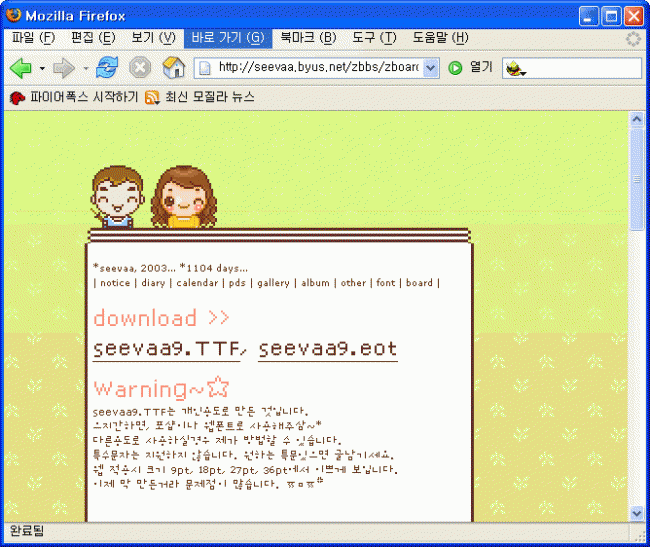The height and width of the screenshot is (547, 650).
Task: Click the '*seevaa, 2003... *1104 days...' text
Action: point(170,268)
